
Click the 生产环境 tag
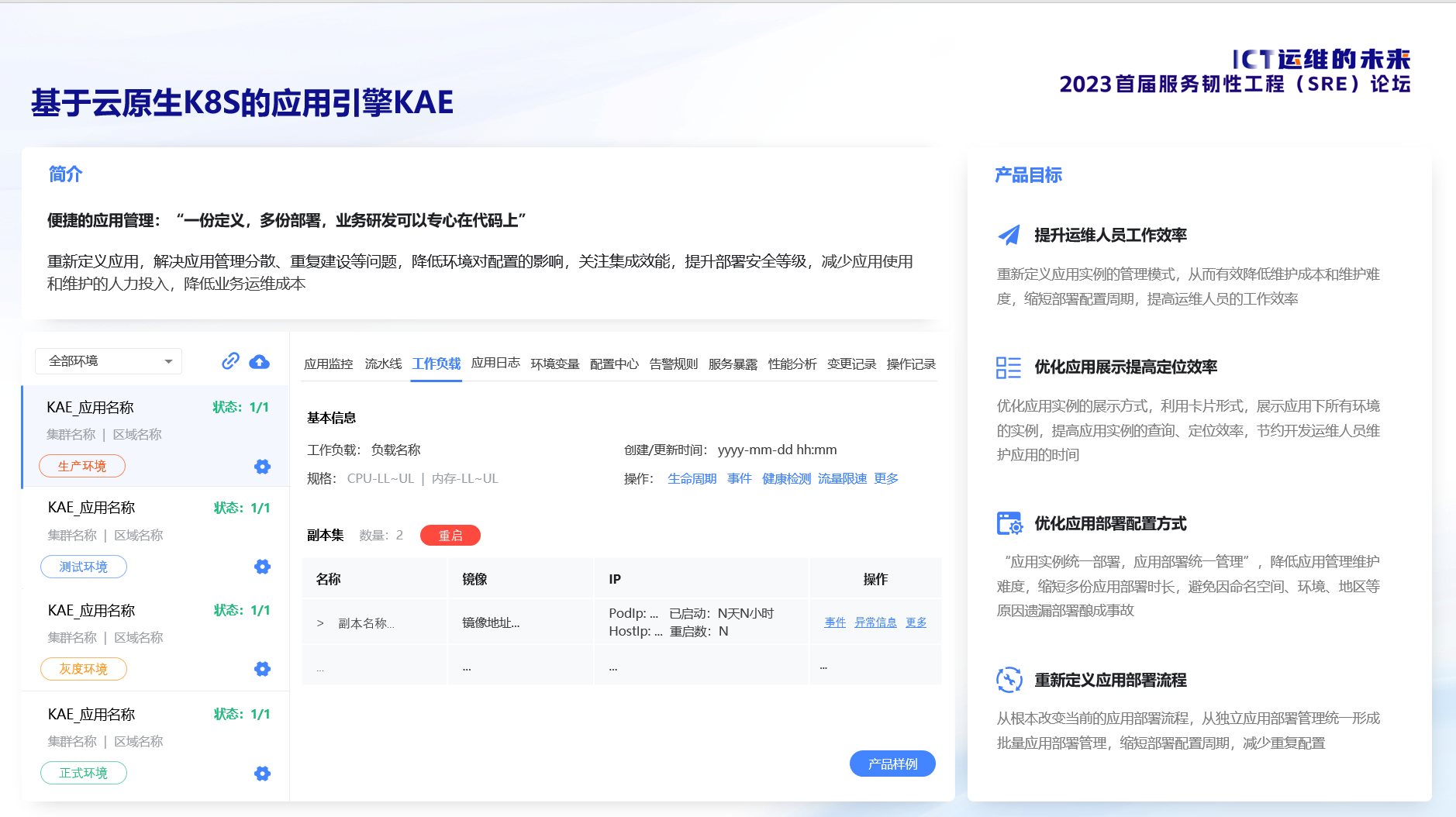(x=82, y=466)
